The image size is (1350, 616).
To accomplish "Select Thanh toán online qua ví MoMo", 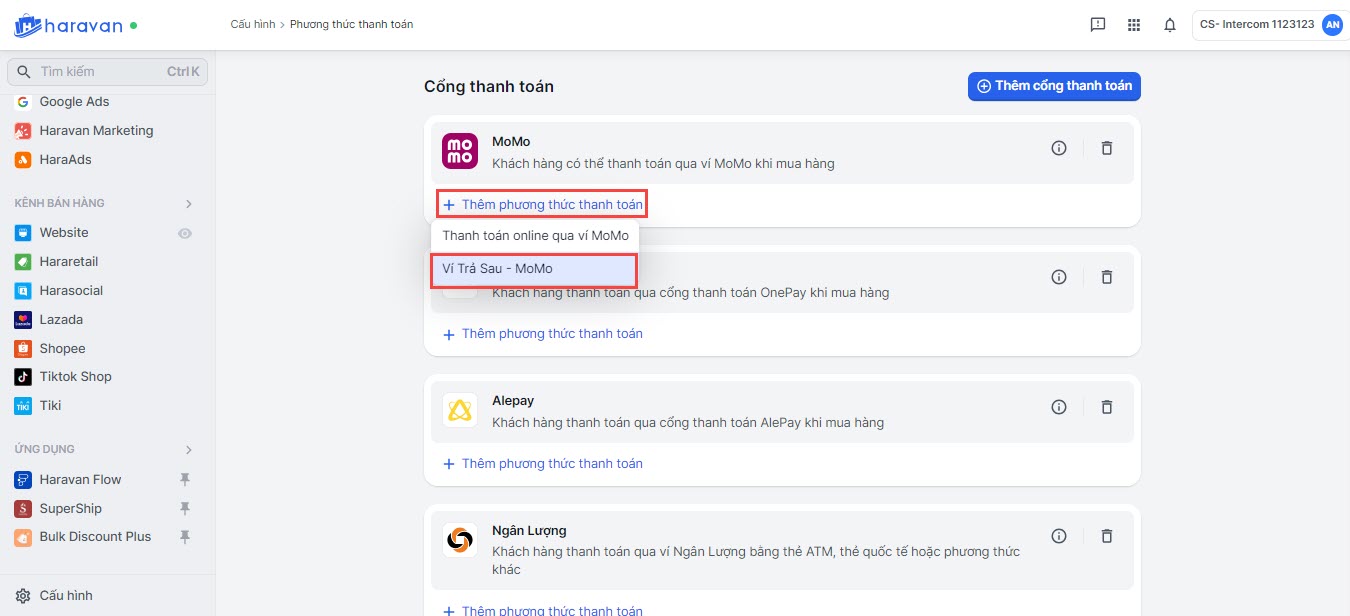I will (535, 236).
